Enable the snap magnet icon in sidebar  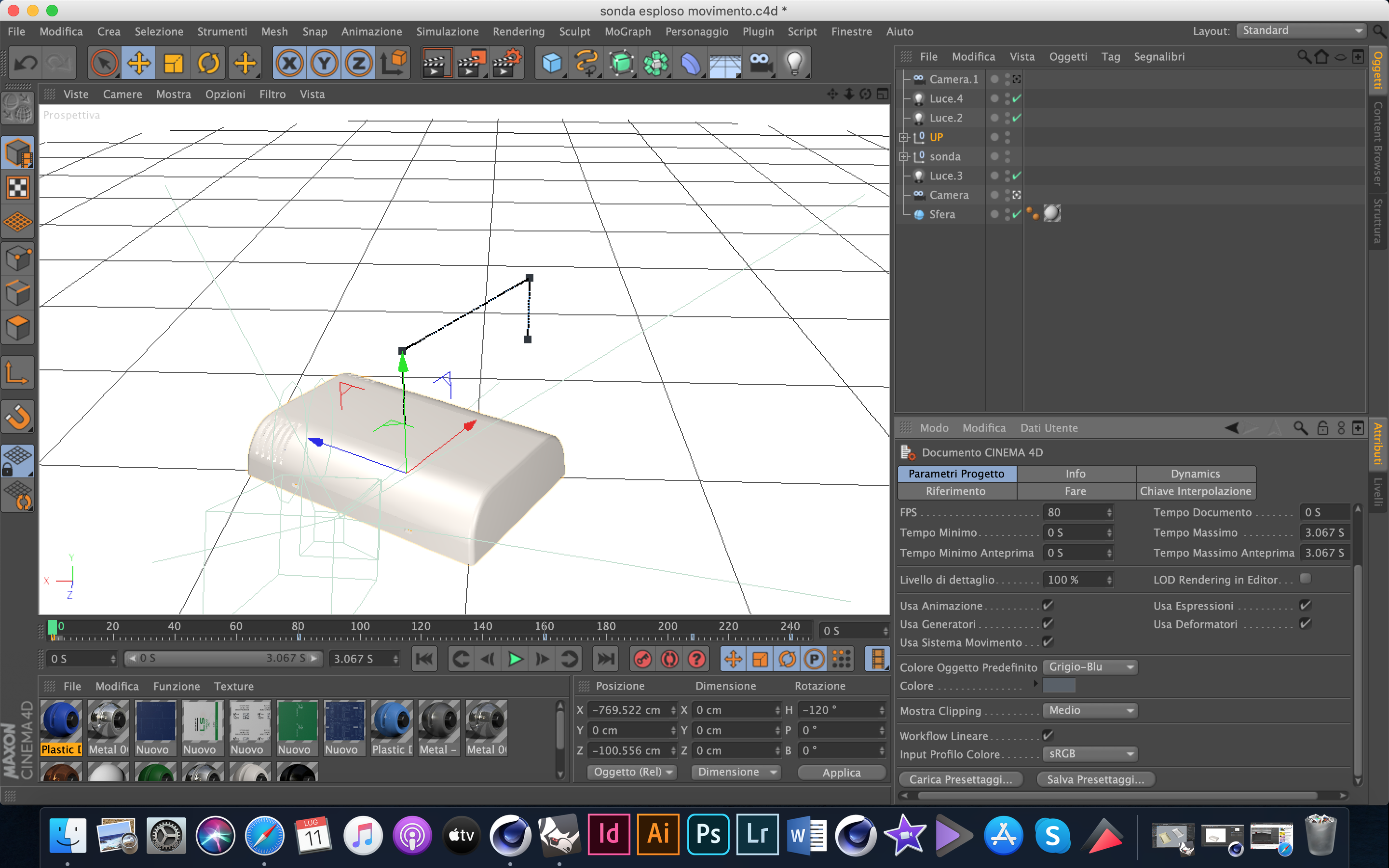pos(18,417)
